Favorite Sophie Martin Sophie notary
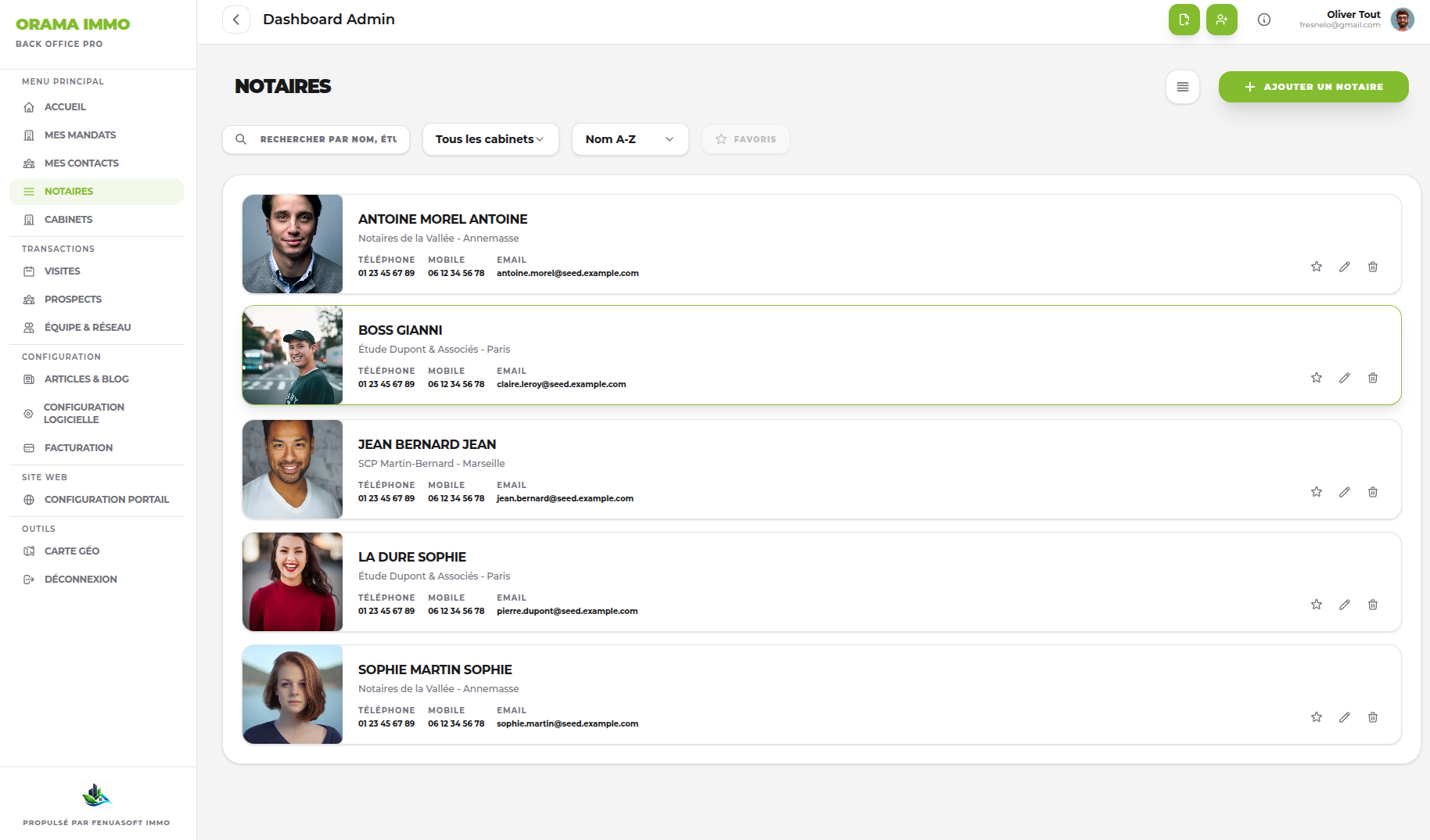Image resolution: width=1430 pixels, height=840 pixels. [x=1317, y=717]
